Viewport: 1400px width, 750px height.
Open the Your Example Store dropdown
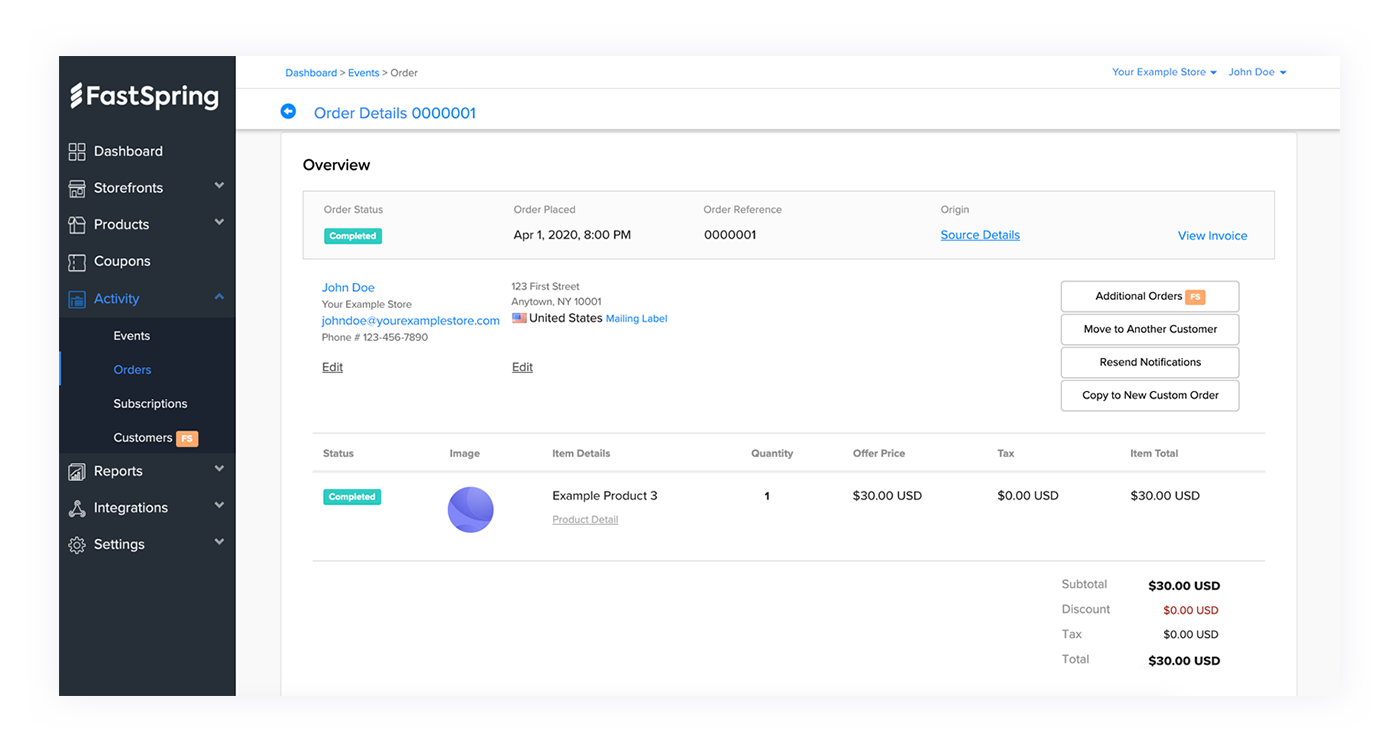click(x=1164, y=72)
